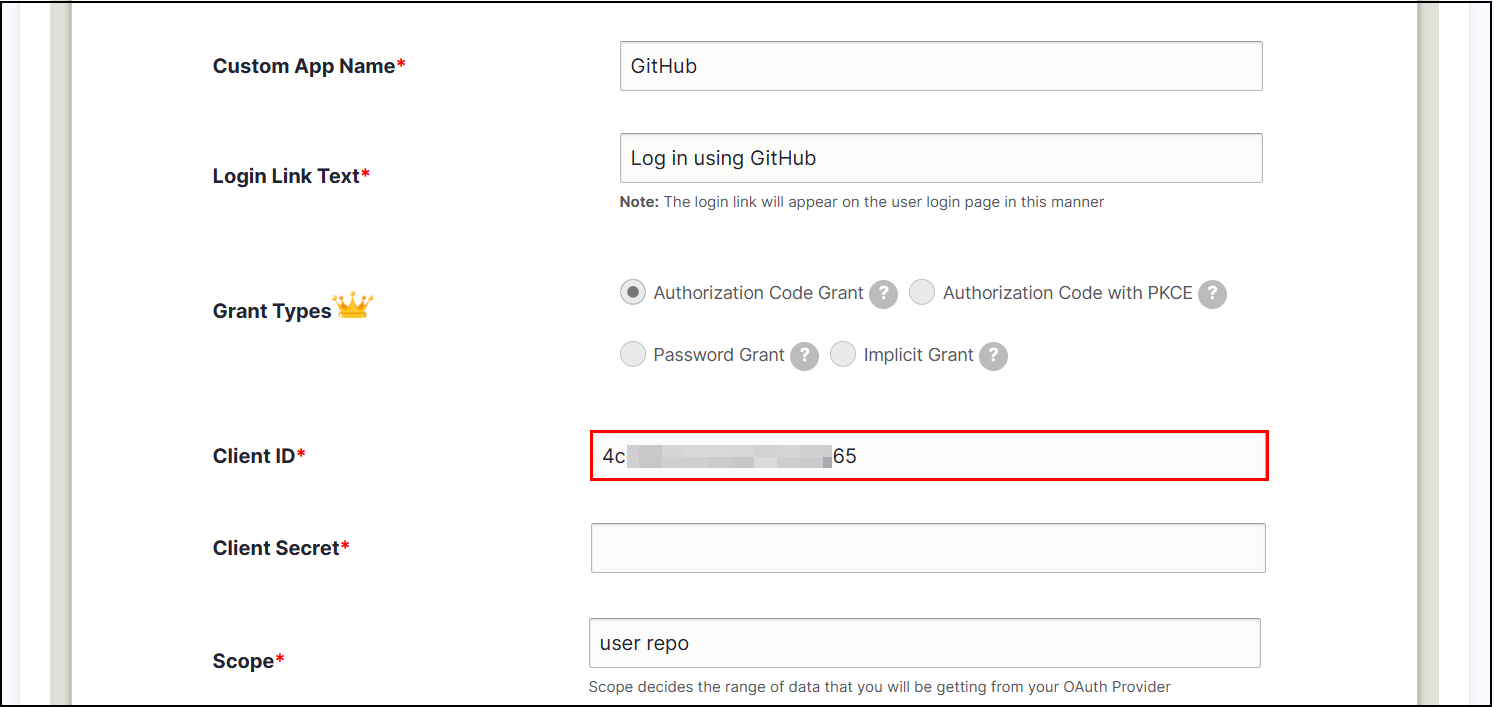Click help icon beside Authorization Code with PKCE
The width and height of the screenshot is (1494, 707).
click(1212, 294)
